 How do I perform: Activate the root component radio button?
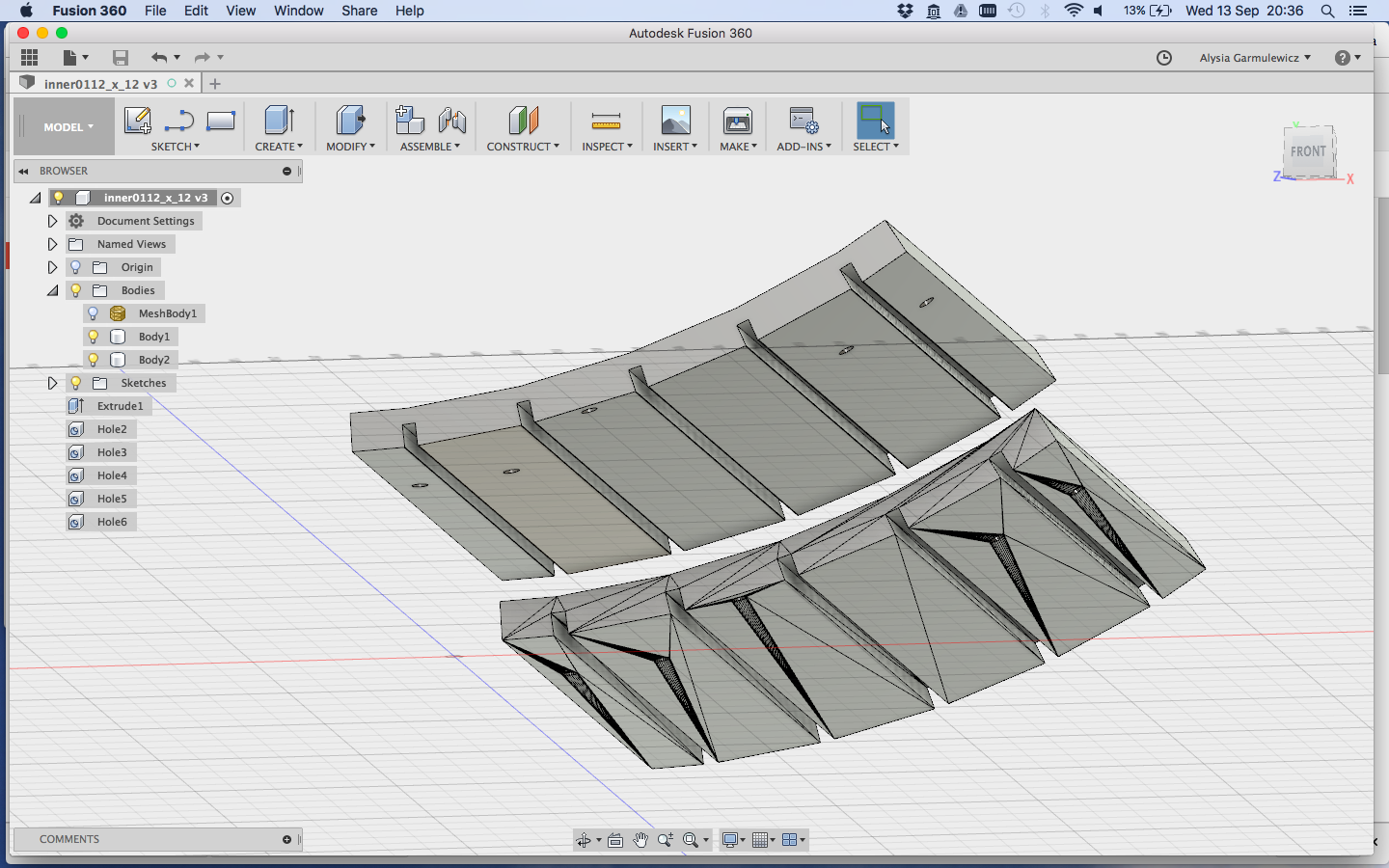tap(228, 198)
